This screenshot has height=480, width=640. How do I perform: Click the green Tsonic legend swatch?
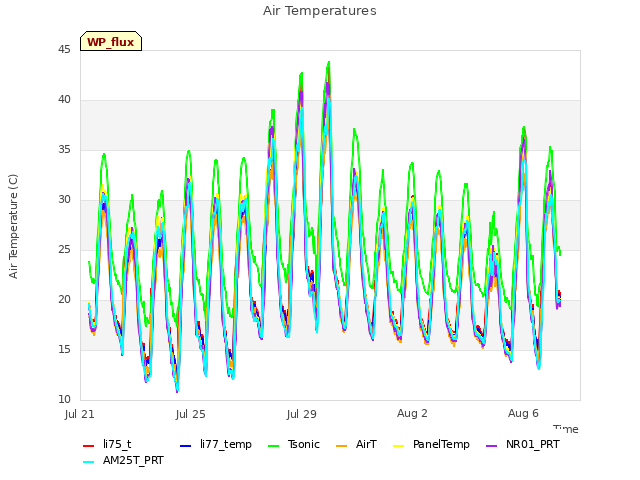pyautogui.click(x=273, y=446)
